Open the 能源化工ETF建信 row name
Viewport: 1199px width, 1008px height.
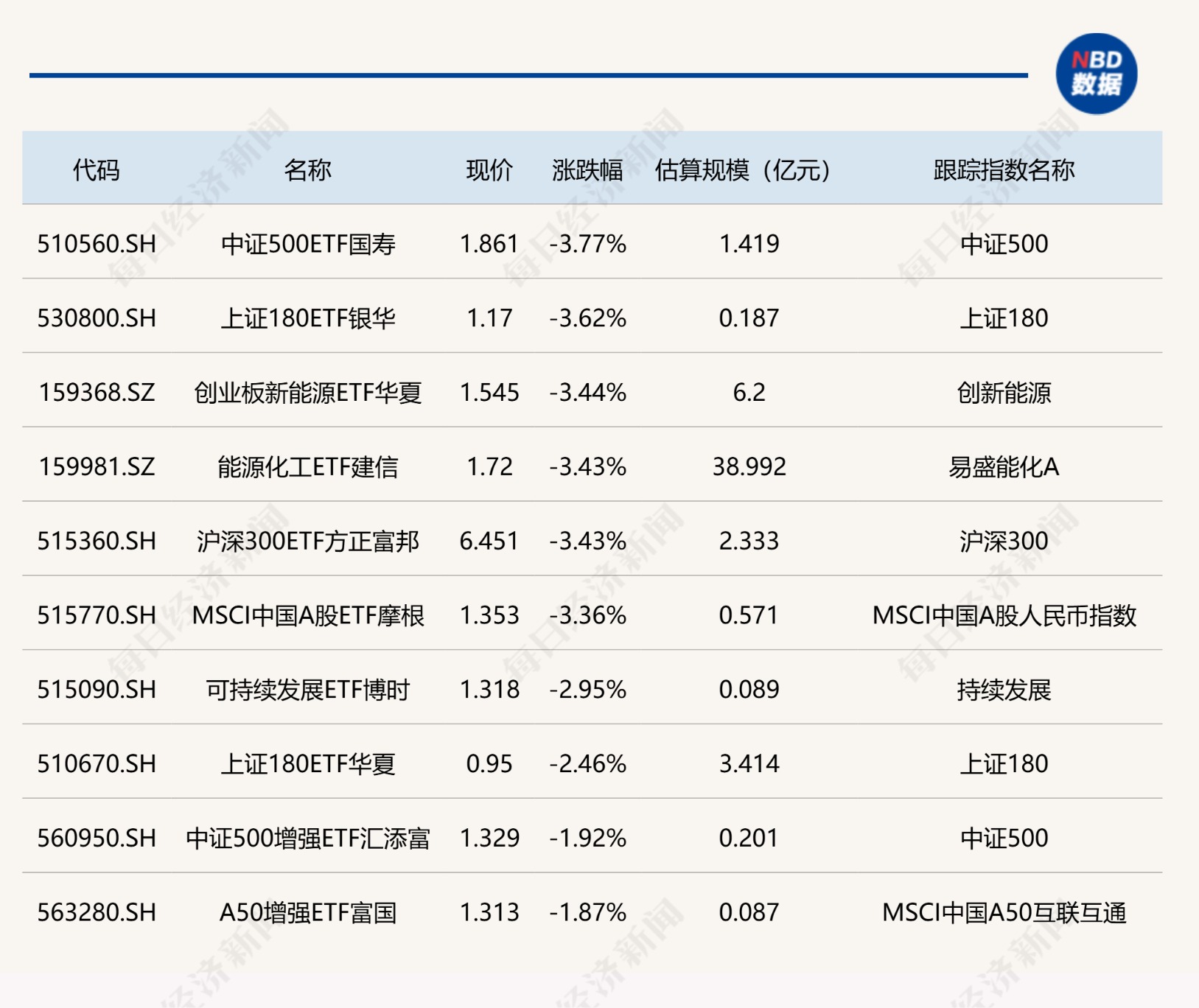point(308,467)
